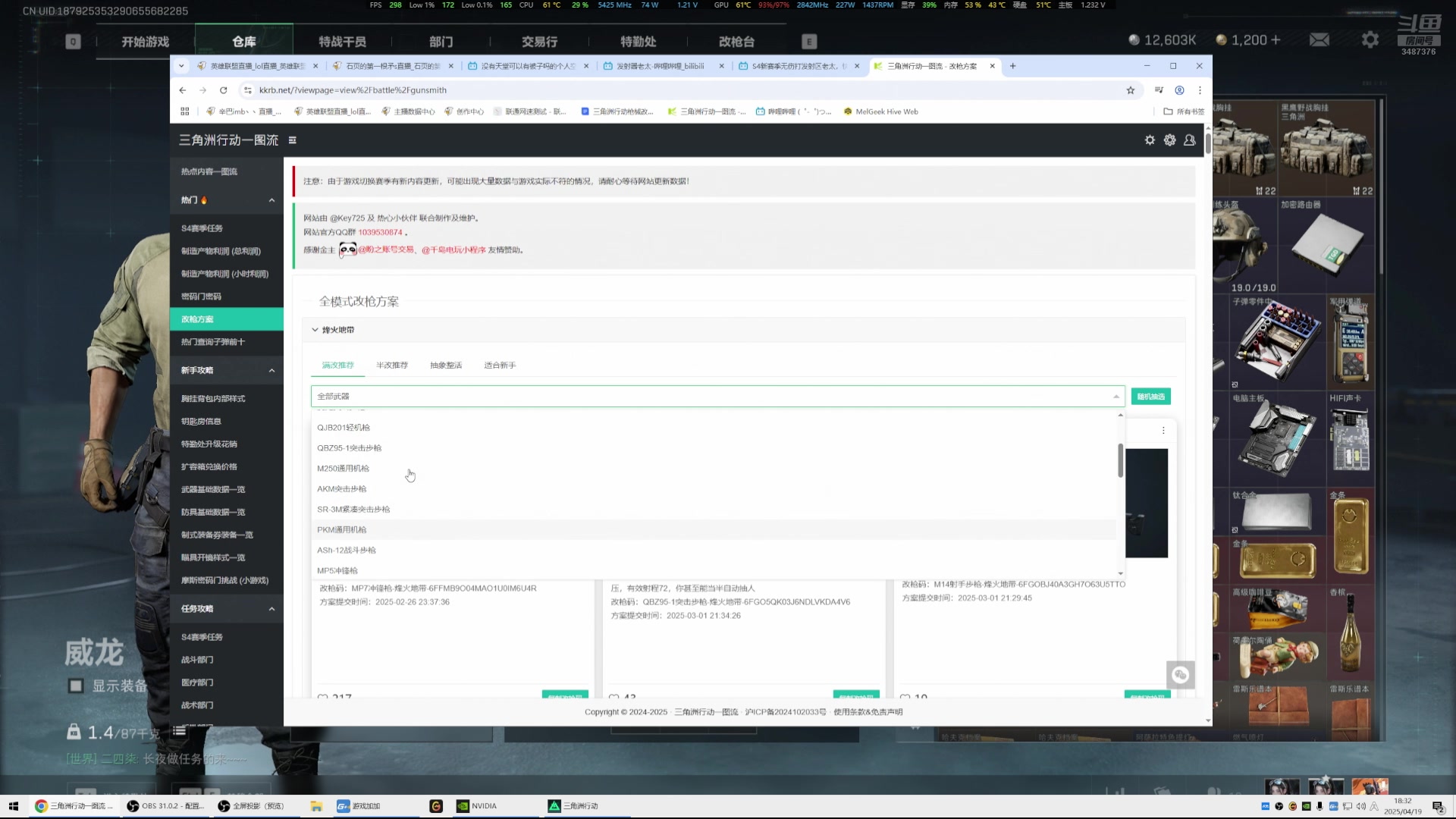Open the 改枪台 game menu tab
This screenshot has height=819, width=1456.
(x=736, y=42)
